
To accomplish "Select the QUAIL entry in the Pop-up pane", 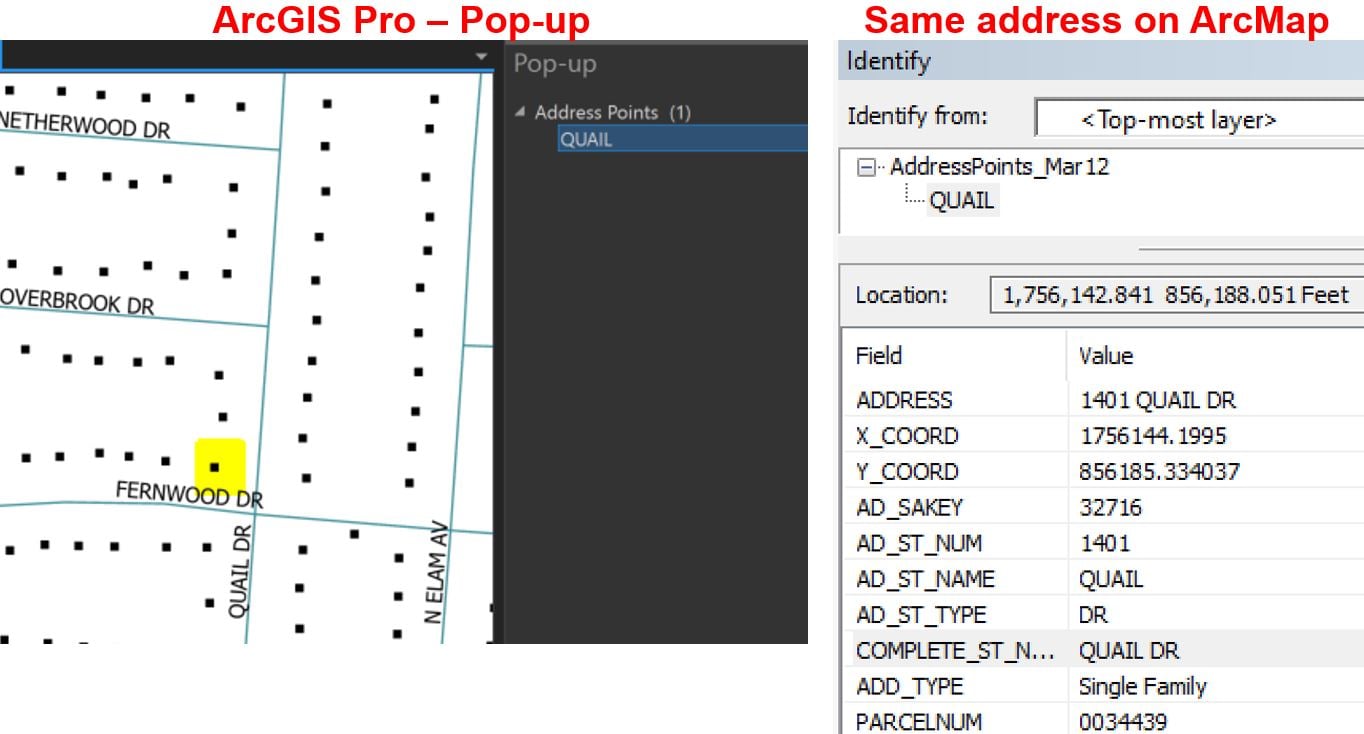I will [682, 139].
